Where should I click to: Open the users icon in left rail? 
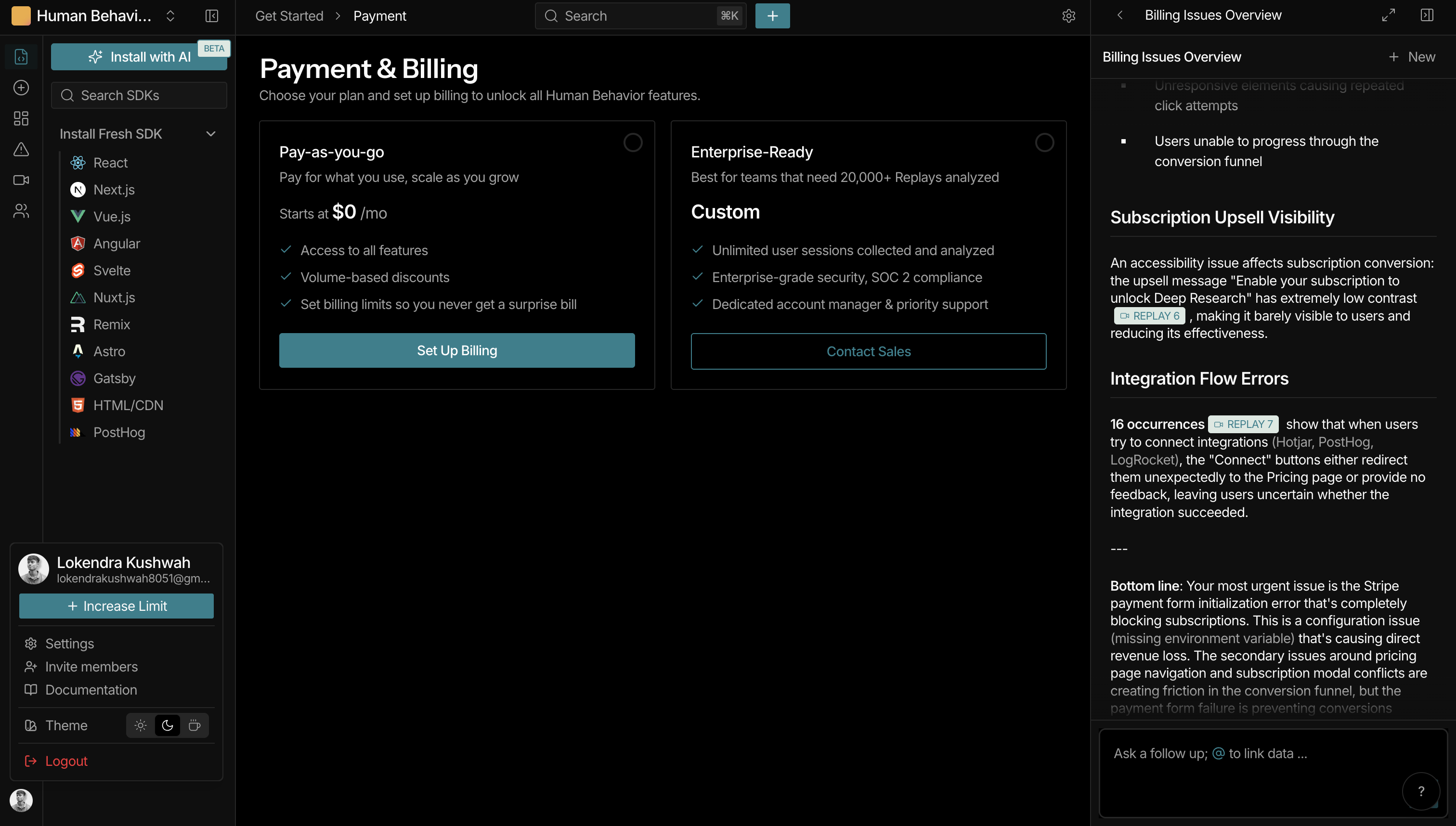click(21, 211)
